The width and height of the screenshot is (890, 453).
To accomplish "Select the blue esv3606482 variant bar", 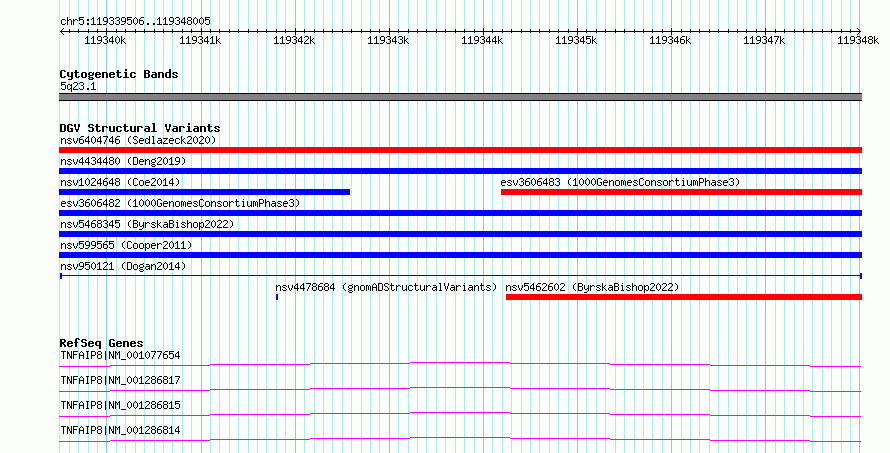I will tap(460, 213).
